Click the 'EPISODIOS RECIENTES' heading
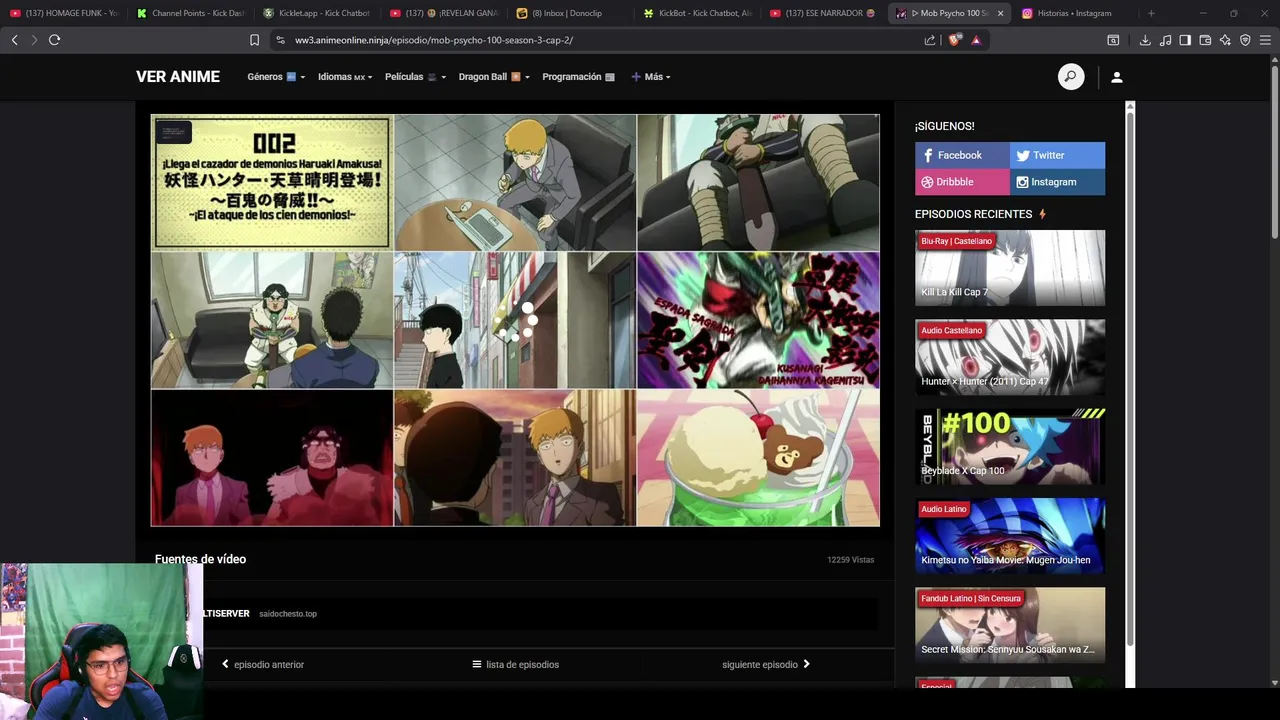Image resolution: width=1280 pixels, height=720 pixels. pyautogui.click(x=973, y=214)
